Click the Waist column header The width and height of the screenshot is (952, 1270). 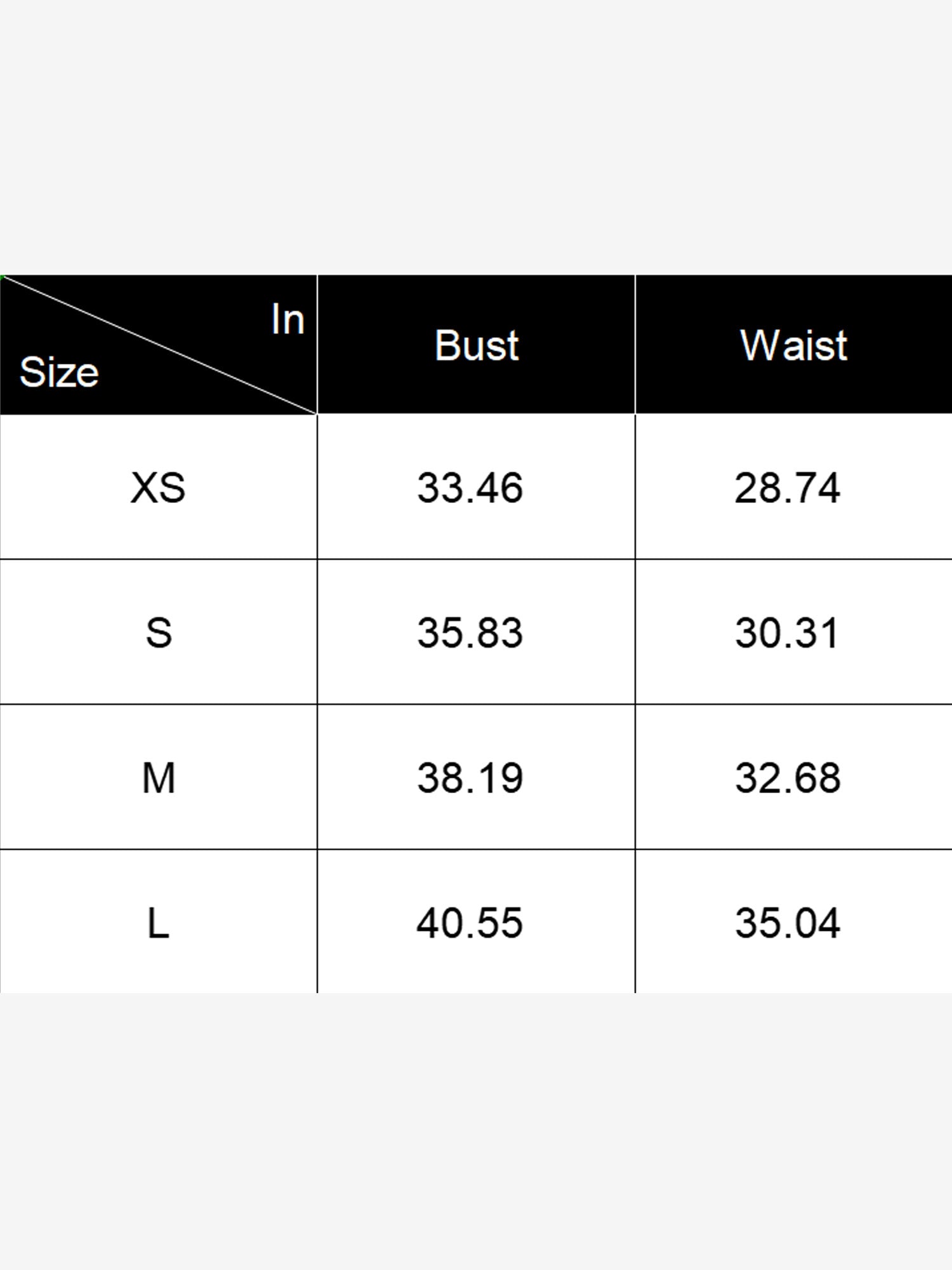(793, 345)
